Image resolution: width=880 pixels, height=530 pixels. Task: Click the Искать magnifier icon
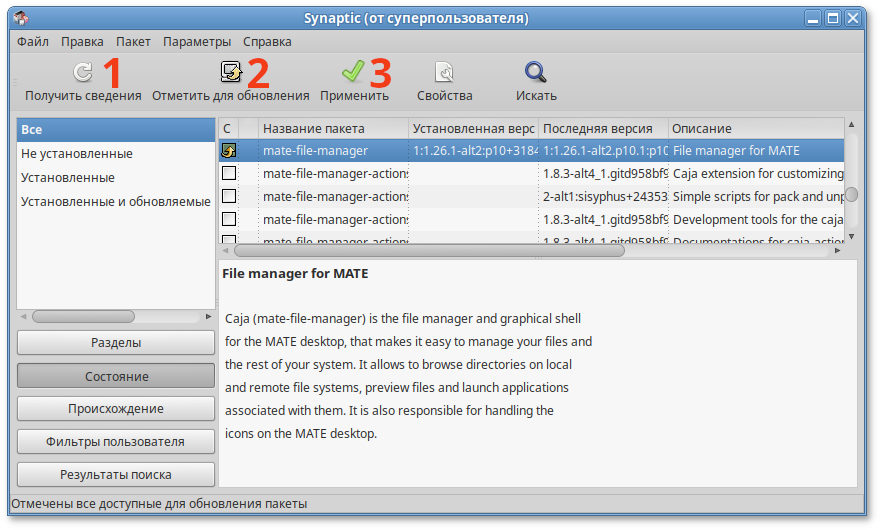click(x=536, y=72)
